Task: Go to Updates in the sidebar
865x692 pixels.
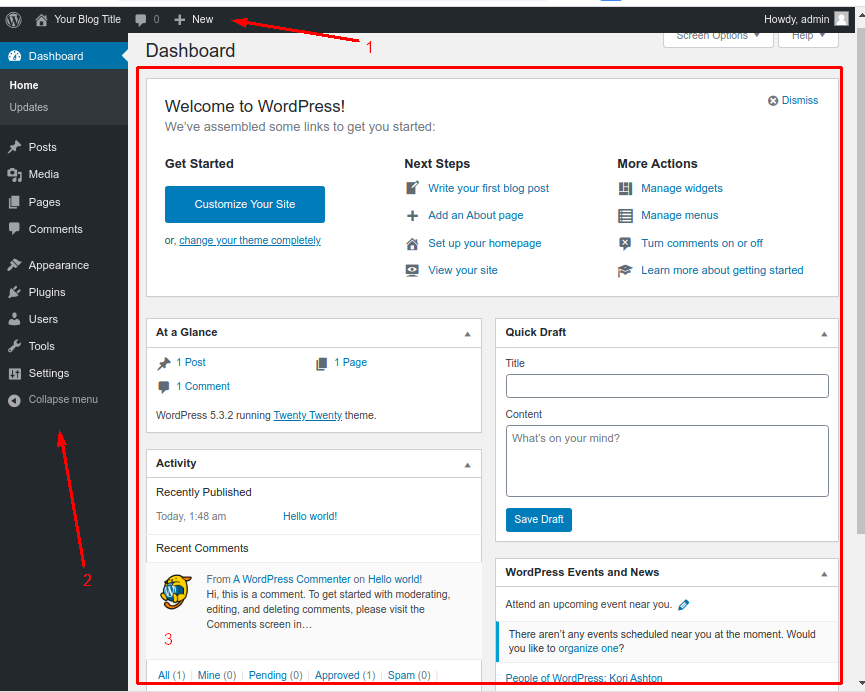Action: coord(29,107)
